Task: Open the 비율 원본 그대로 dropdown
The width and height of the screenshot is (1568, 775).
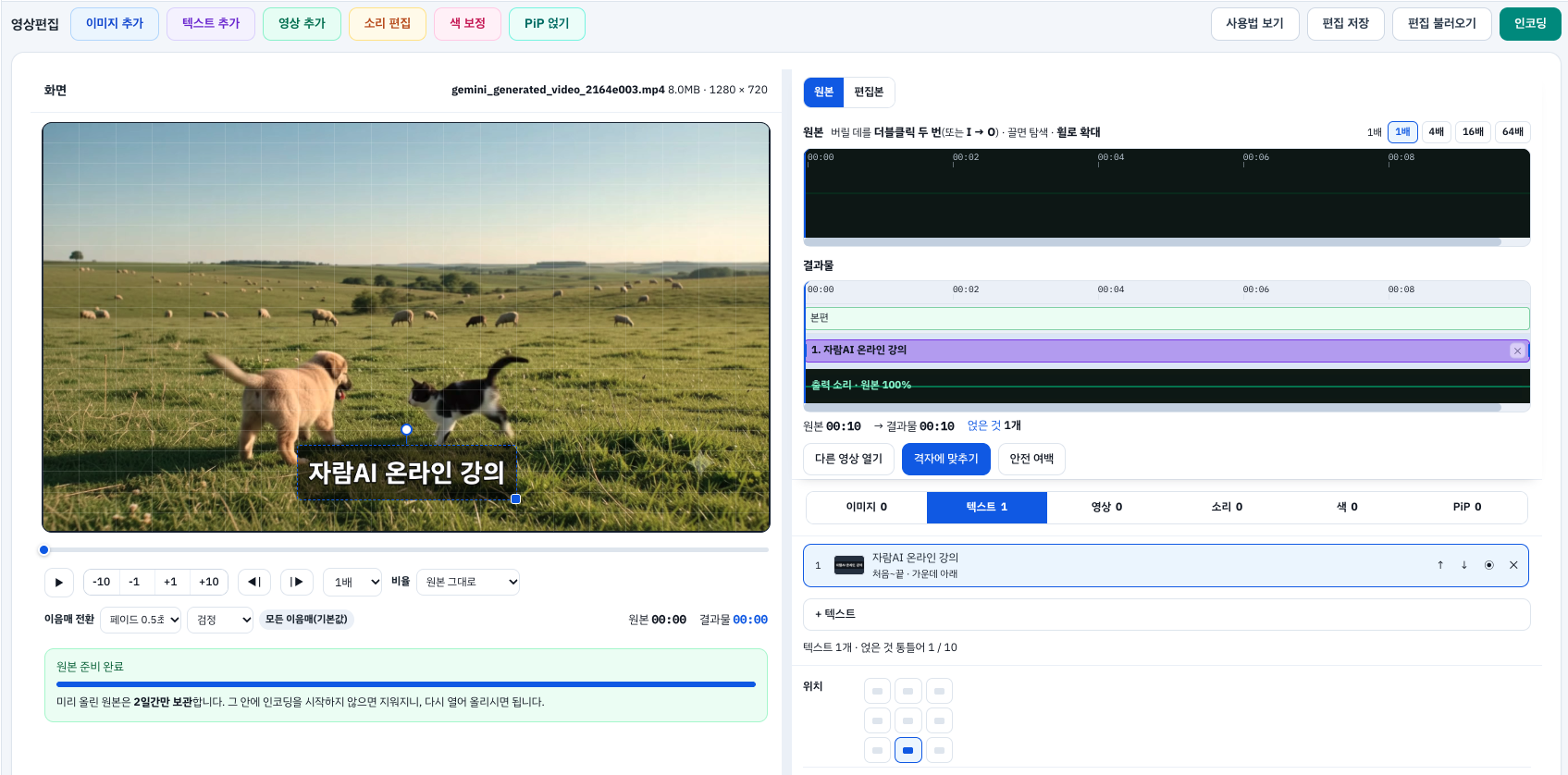Action: pyautogui.click(x=468, y=582)
